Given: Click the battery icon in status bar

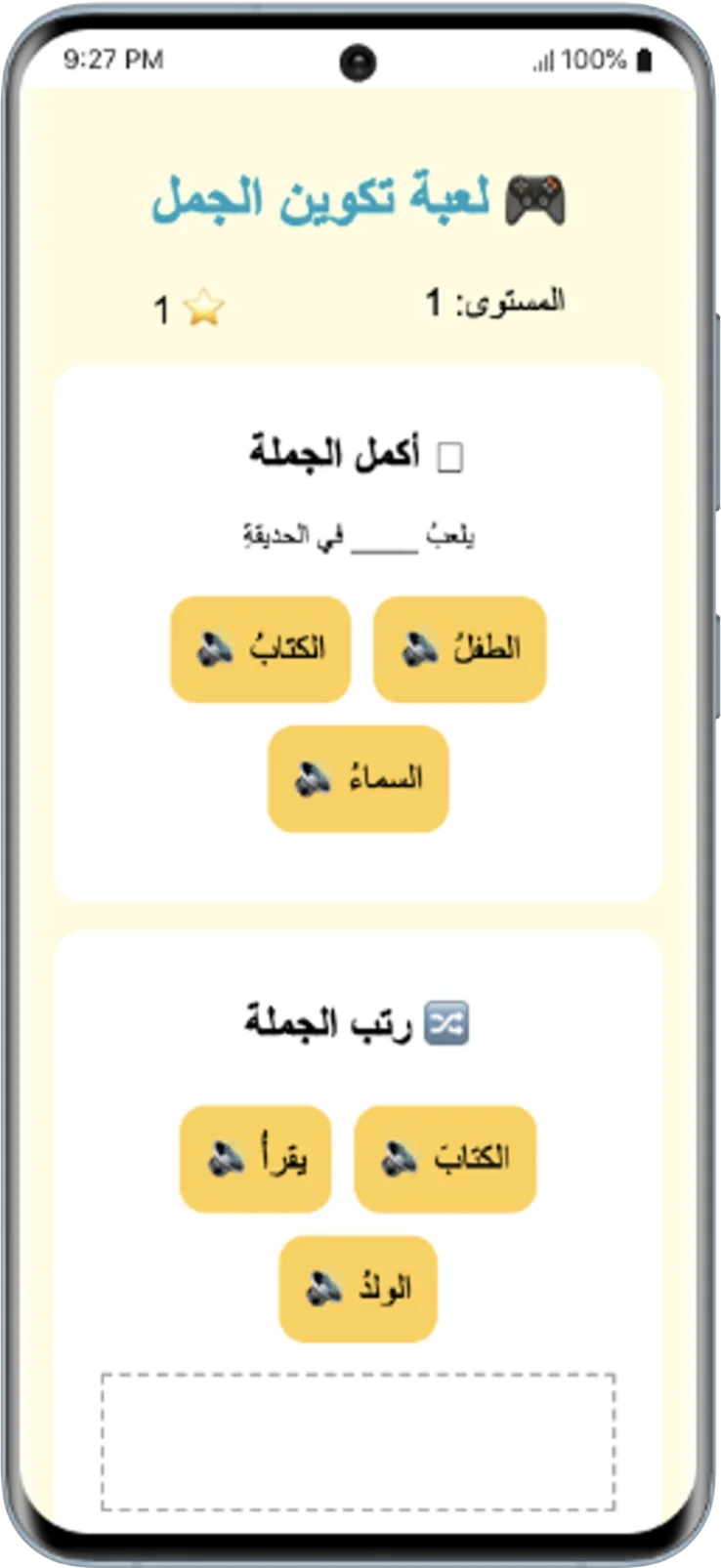Looking at the screenshot, I should 644,61.
